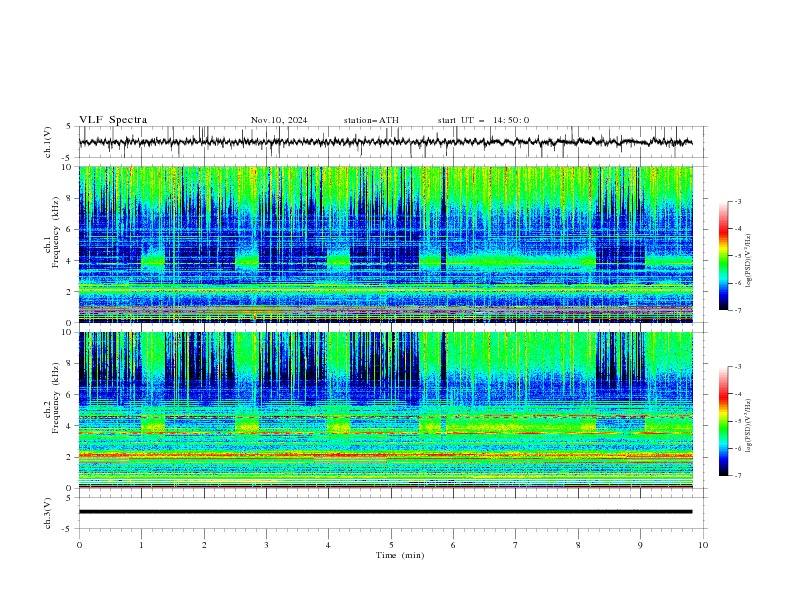792x612 pixels.
Task: Click time axis tick label '3'
Action: coord(266,545)
